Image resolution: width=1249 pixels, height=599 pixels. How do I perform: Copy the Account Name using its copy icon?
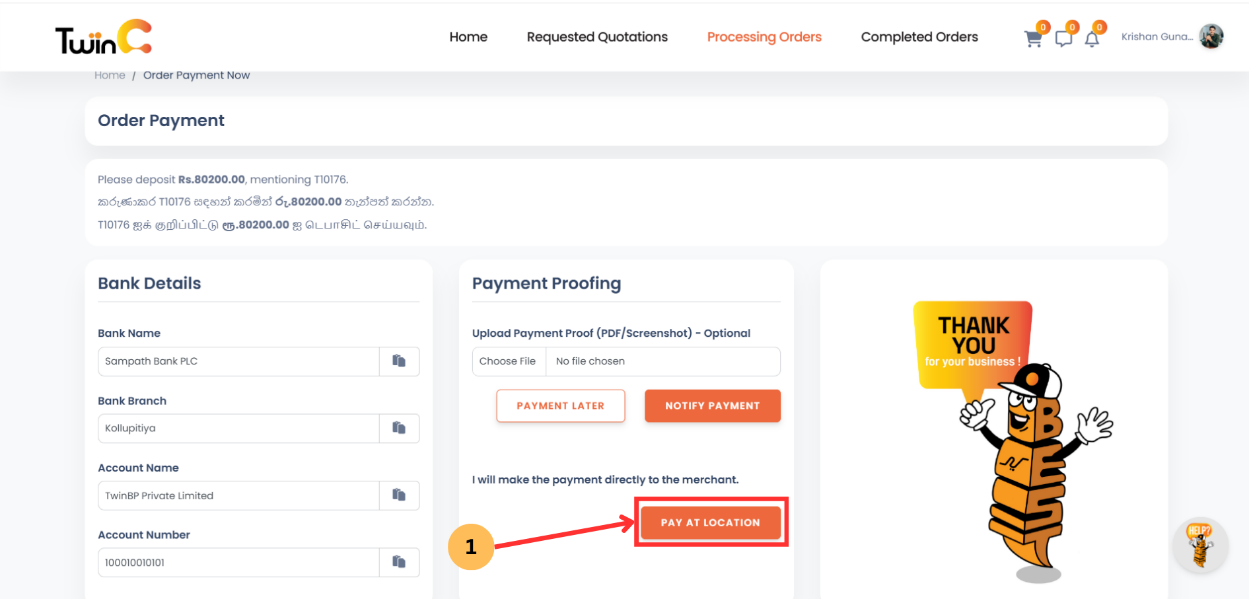coord(398,495)
